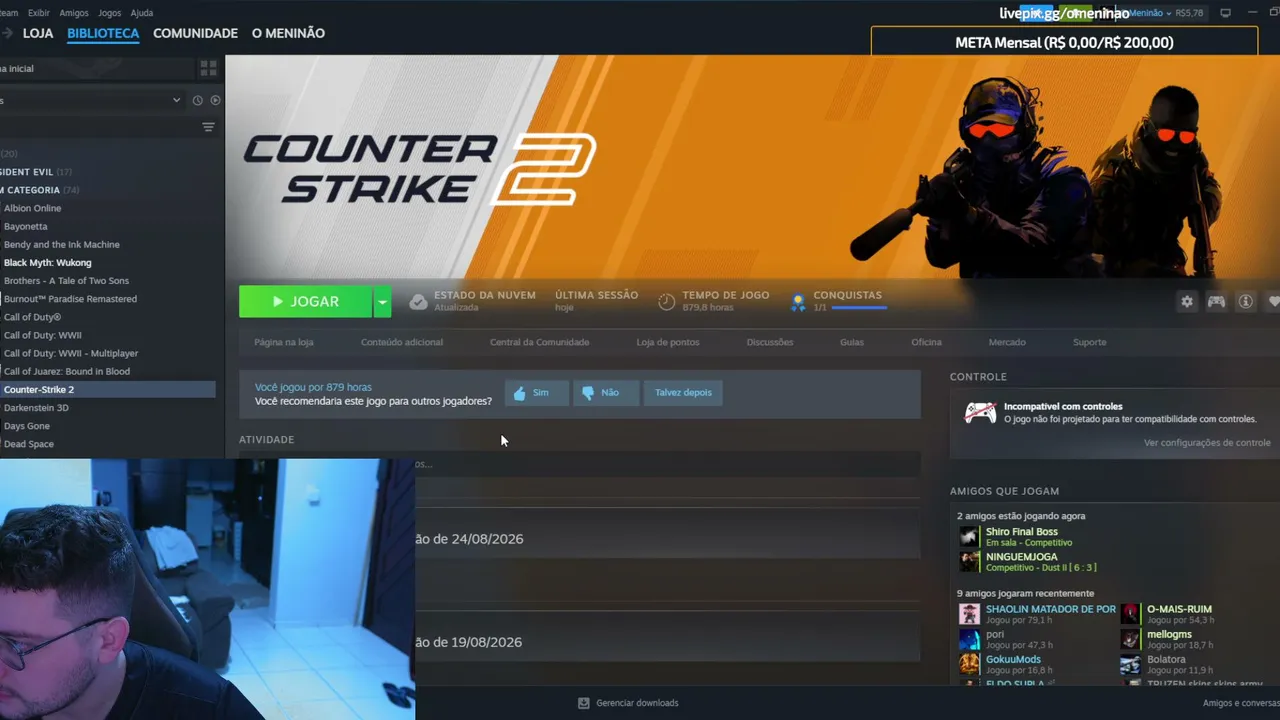Launch game with JOGAR button
The height and width of the screenshot is (720, 1280).
305,302
